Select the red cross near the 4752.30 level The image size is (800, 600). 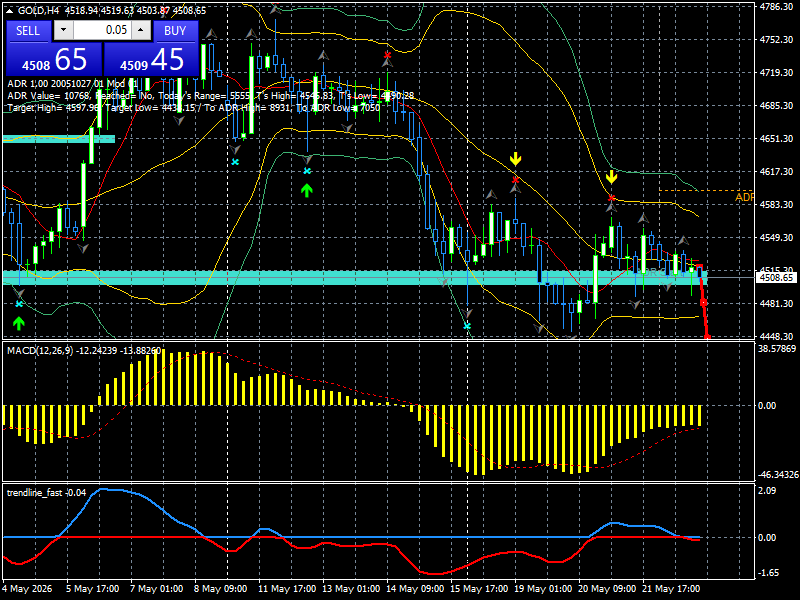(388, 55)
